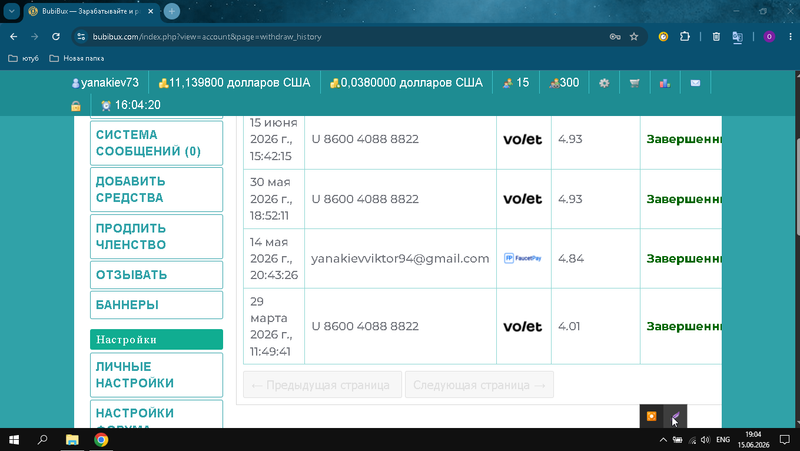This screenshot has width=800, height=451.
Task: Click the Chrome taskbar icon
Action: click(101, 440)
